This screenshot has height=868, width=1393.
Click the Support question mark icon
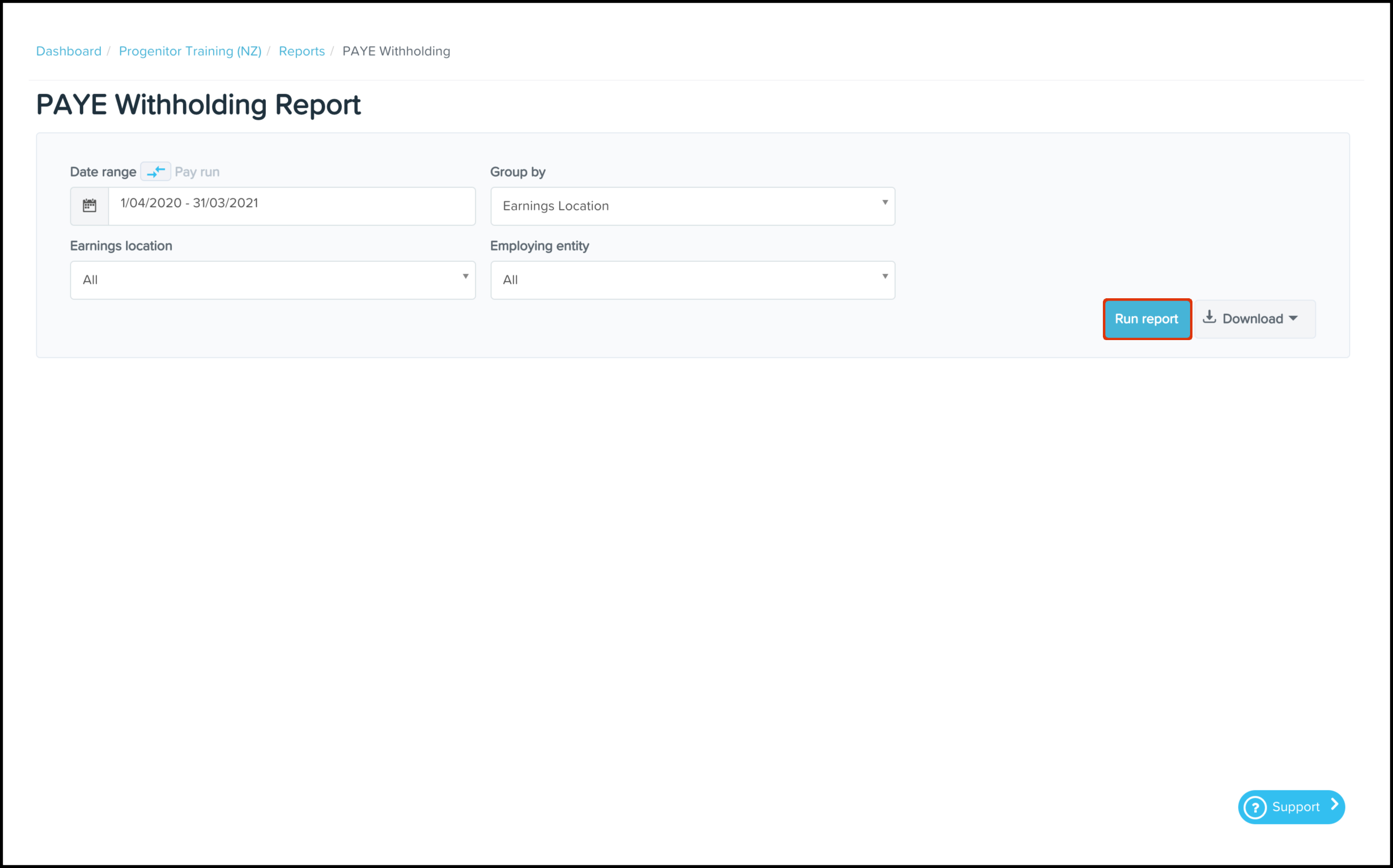pyautogui.click(x=1255, y=807)
